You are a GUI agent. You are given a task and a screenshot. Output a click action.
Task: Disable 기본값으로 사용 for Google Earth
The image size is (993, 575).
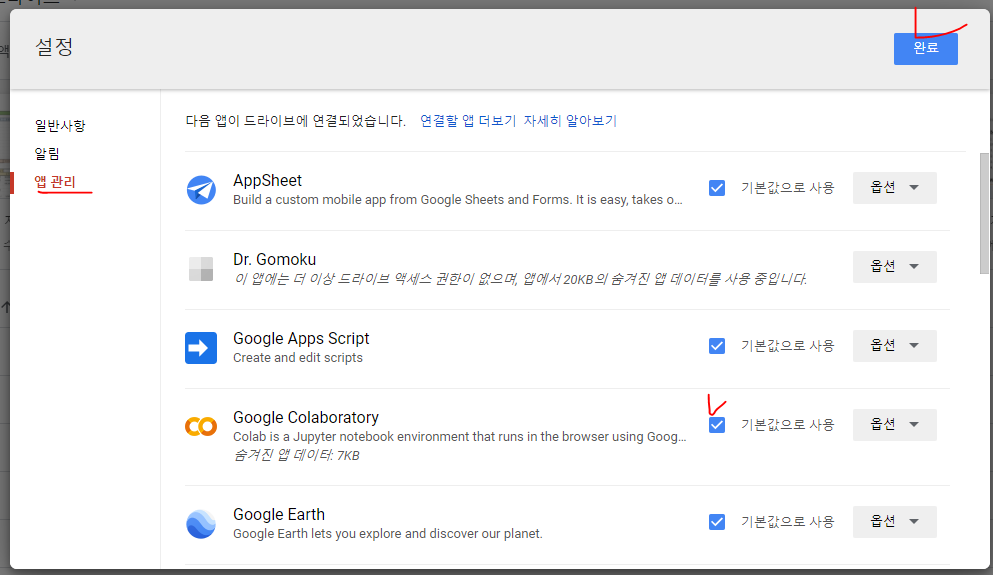pyautogui.click(x=717, y=522)
